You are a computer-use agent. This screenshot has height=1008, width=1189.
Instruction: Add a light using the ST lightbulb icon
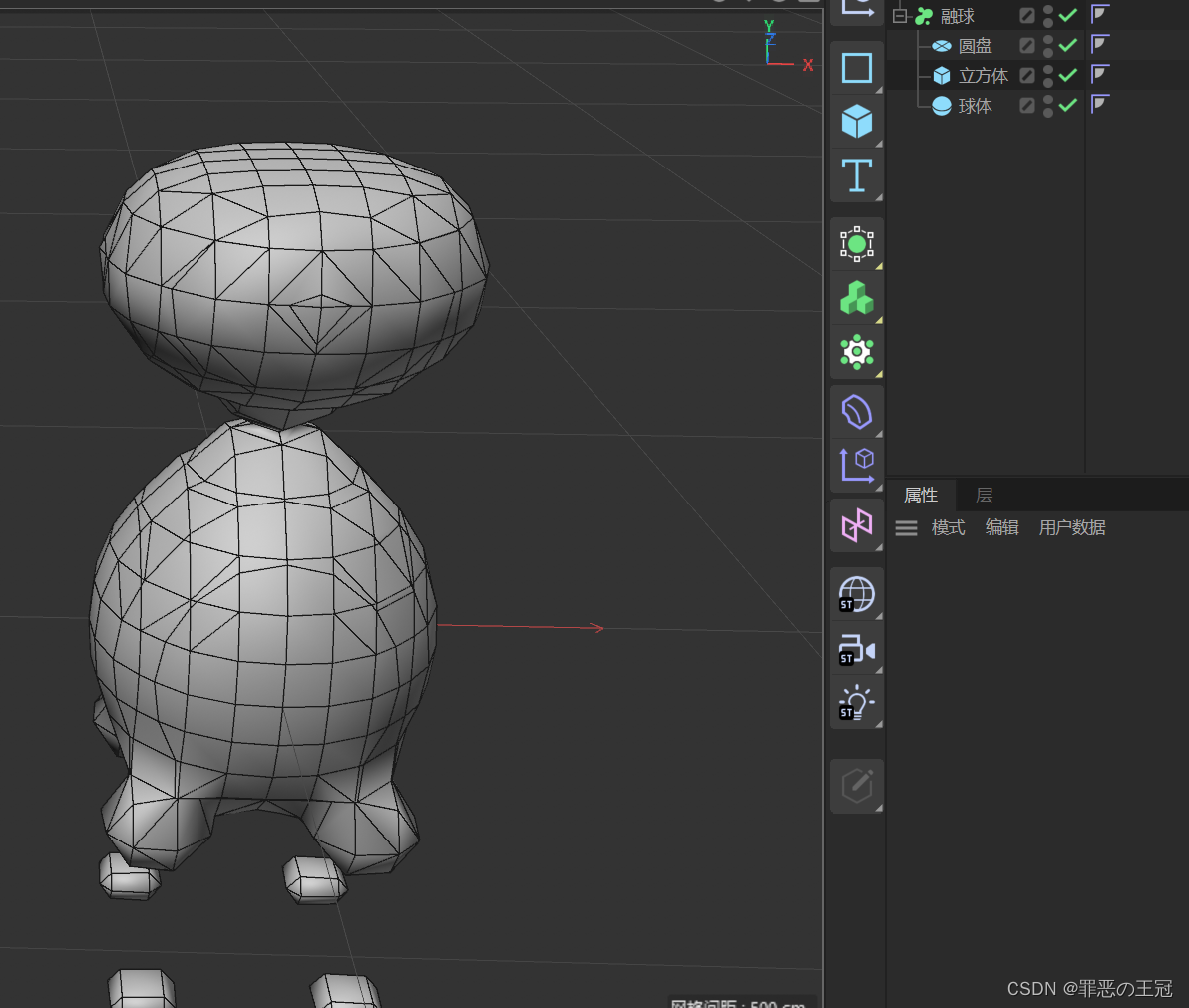click(857, 703)
